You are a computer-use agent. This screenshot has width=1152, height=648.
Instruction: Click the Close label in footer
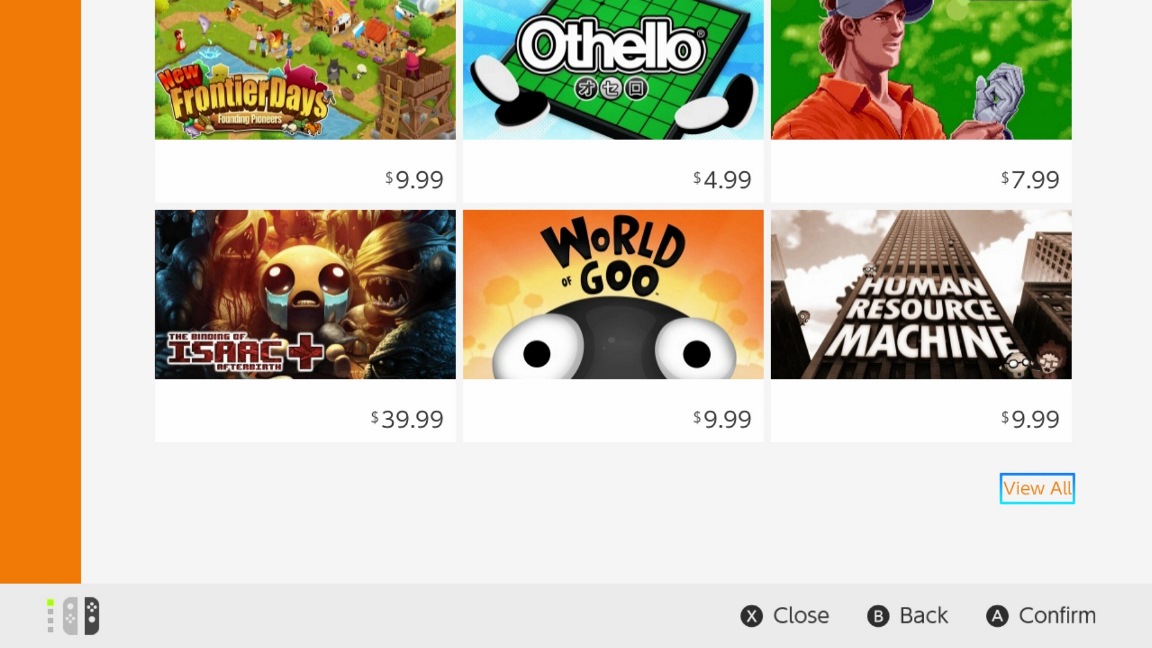[800, 616]
